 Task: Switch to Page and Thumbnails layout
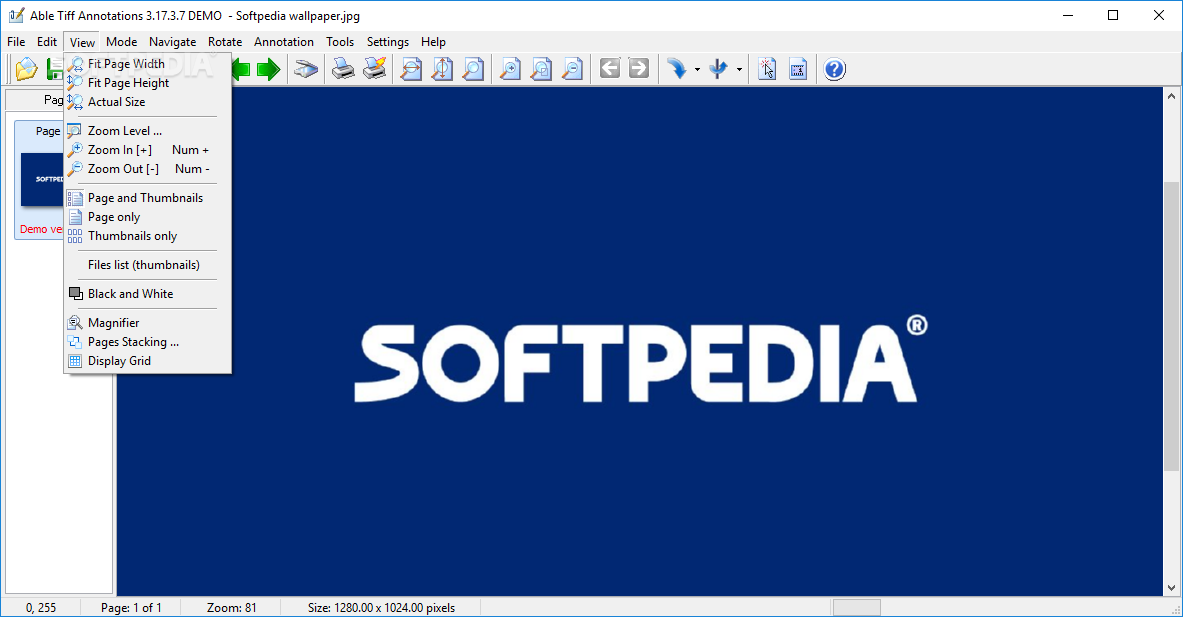(147, 198)
